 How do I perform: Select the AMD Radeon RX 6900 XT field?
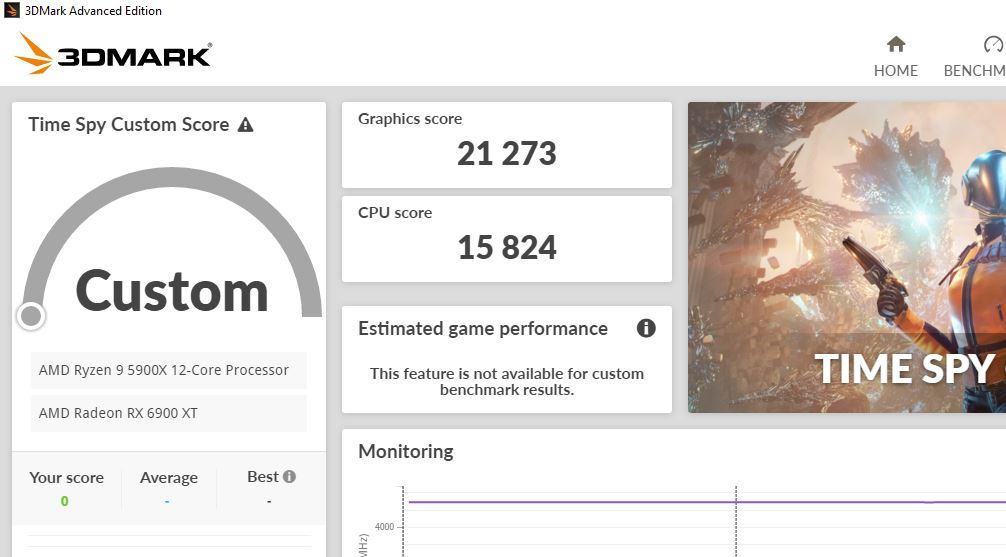(168, 413)
